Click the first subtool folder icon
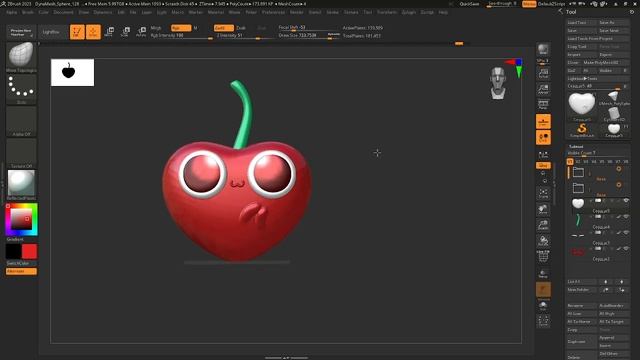Image resolution: width=640 pixels, height=360 pixels. [x=578, y=172]
